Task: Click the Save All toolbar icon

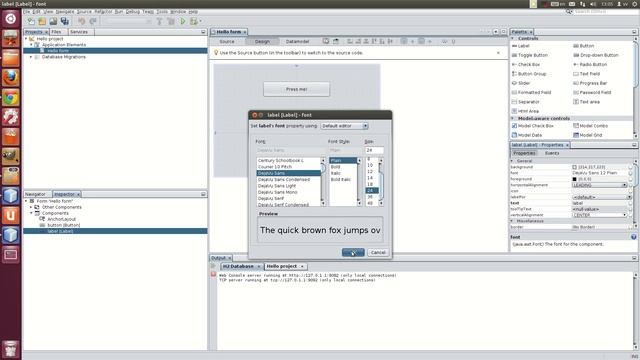Action: 64,21
